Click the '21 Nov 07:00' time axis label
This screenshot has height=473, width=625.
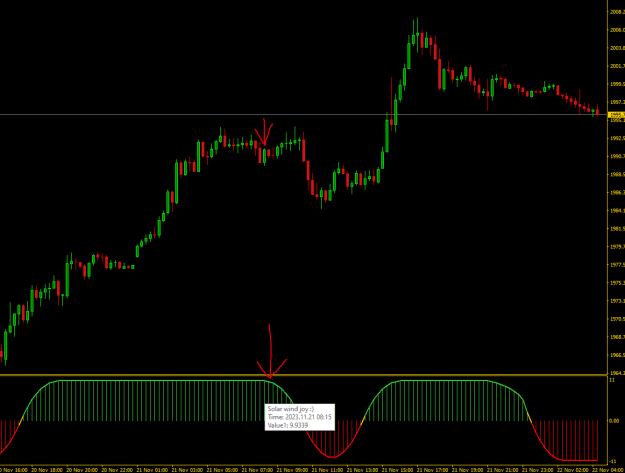257,470
